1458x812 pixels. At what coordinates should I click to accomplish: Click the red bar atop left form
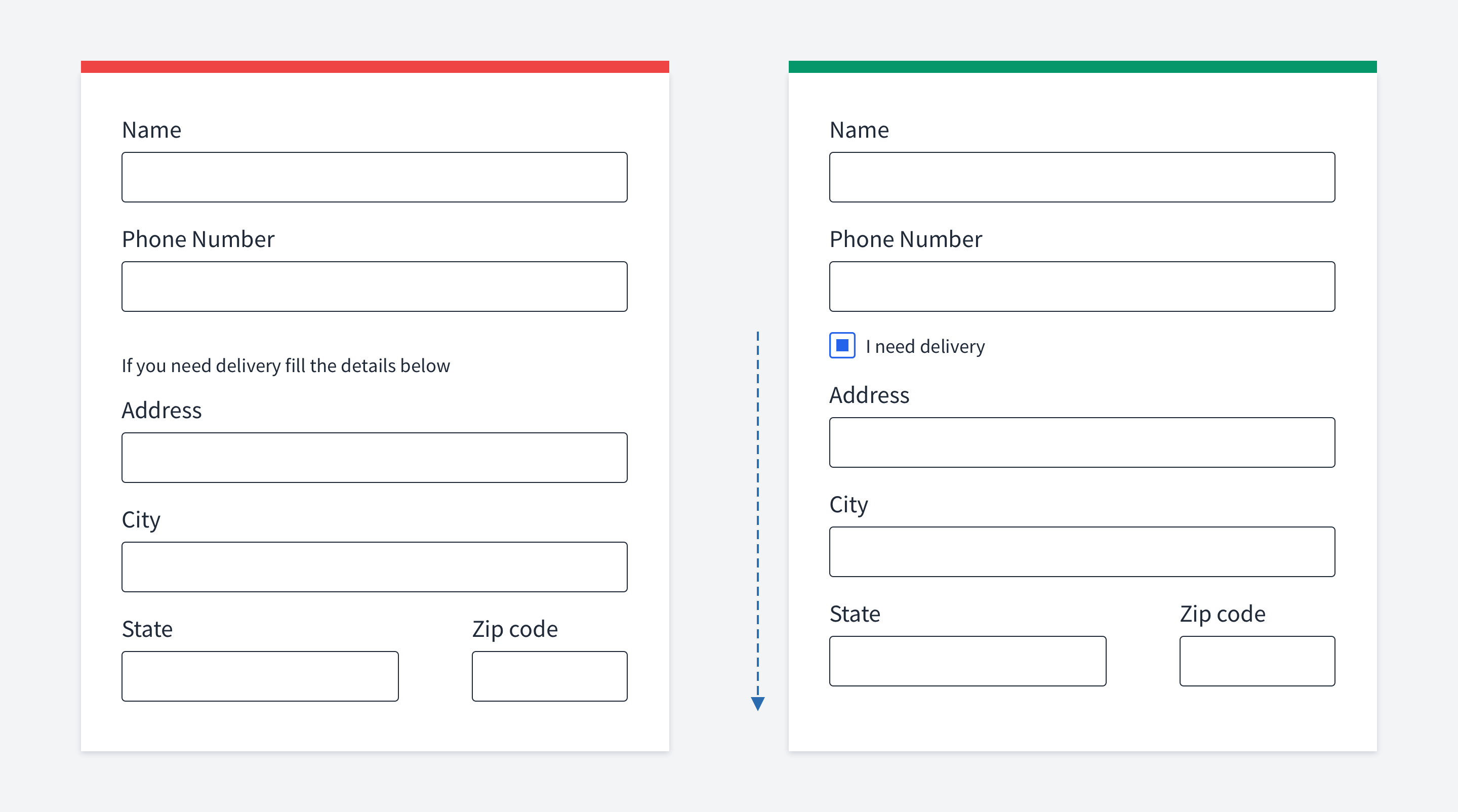coord(375,67)
